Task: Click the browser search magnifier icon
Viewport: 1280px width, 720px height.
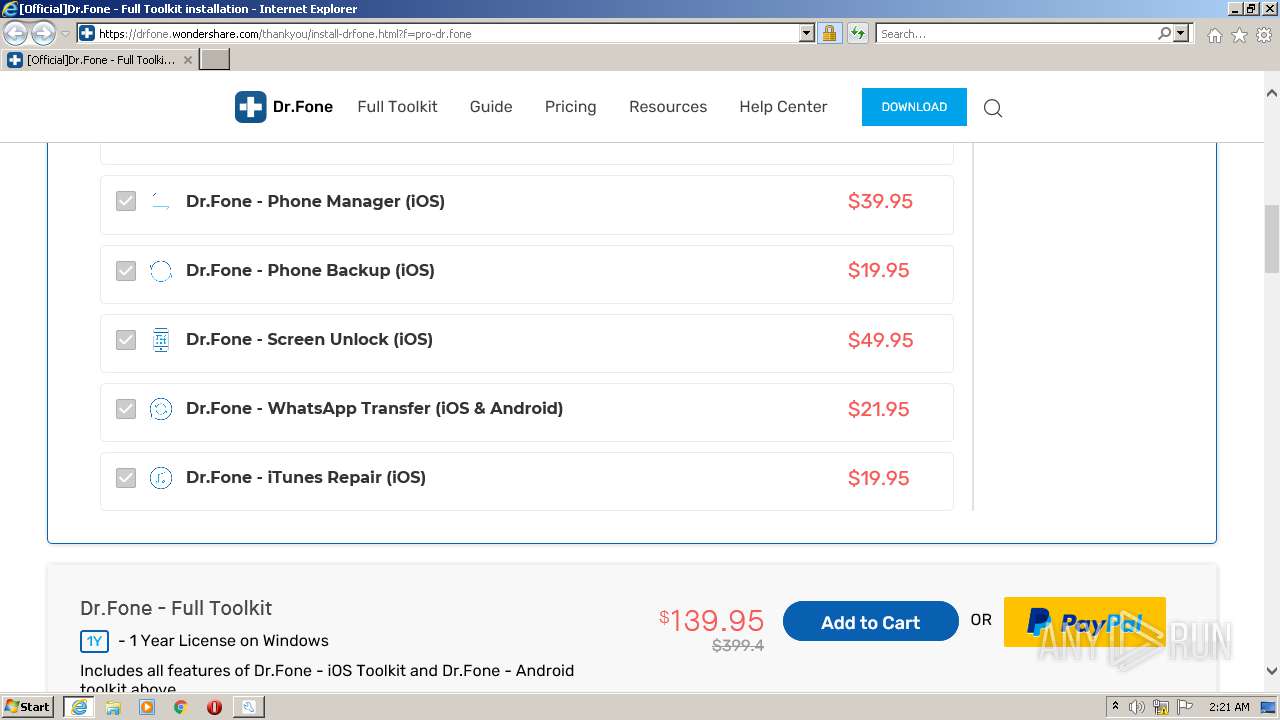Action: coord(1164,33)
